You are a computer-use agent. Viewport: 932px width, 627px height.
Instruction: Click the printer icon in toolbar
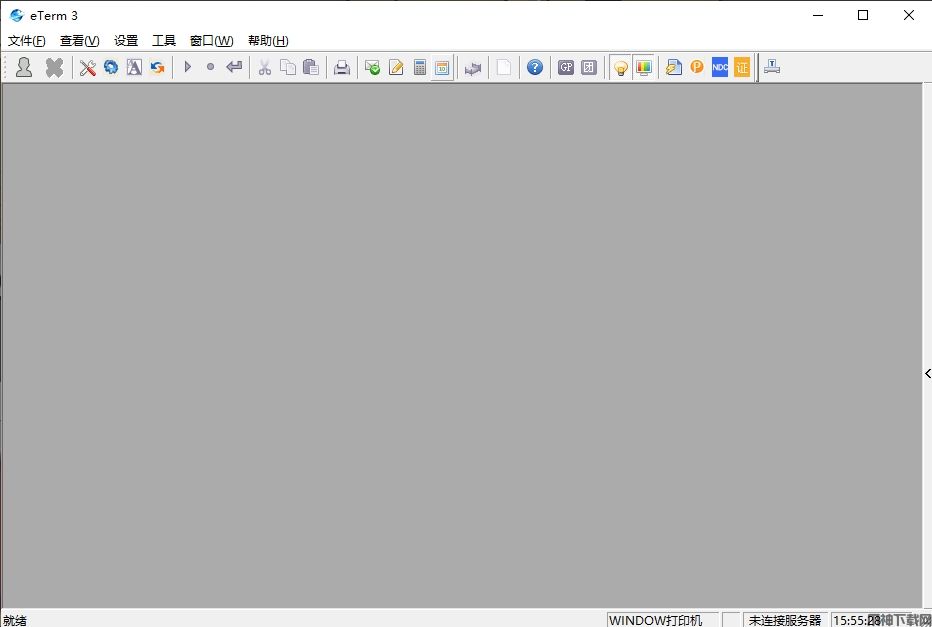click(x=342, y=67)
